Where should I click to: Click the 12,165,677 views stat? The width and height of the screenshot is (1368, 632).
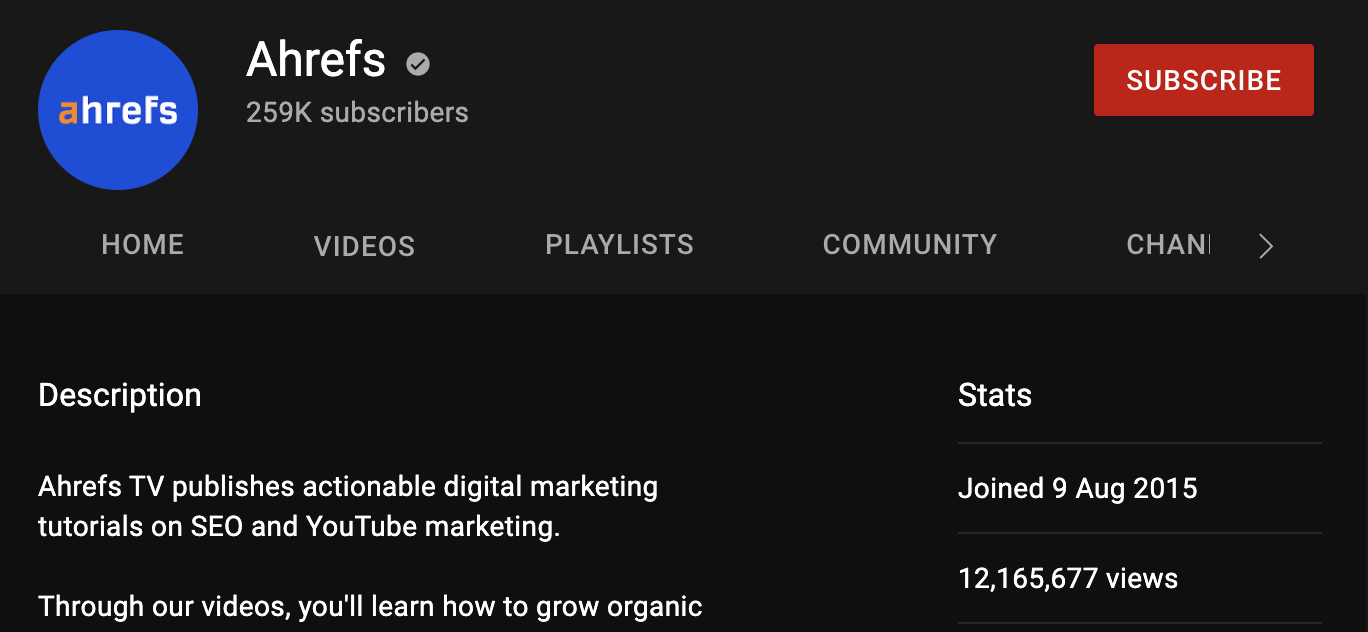1068,578
